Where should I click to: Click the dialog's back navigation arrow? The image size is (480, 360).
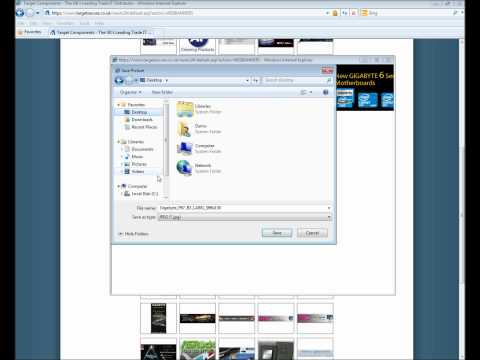point(119,80)
